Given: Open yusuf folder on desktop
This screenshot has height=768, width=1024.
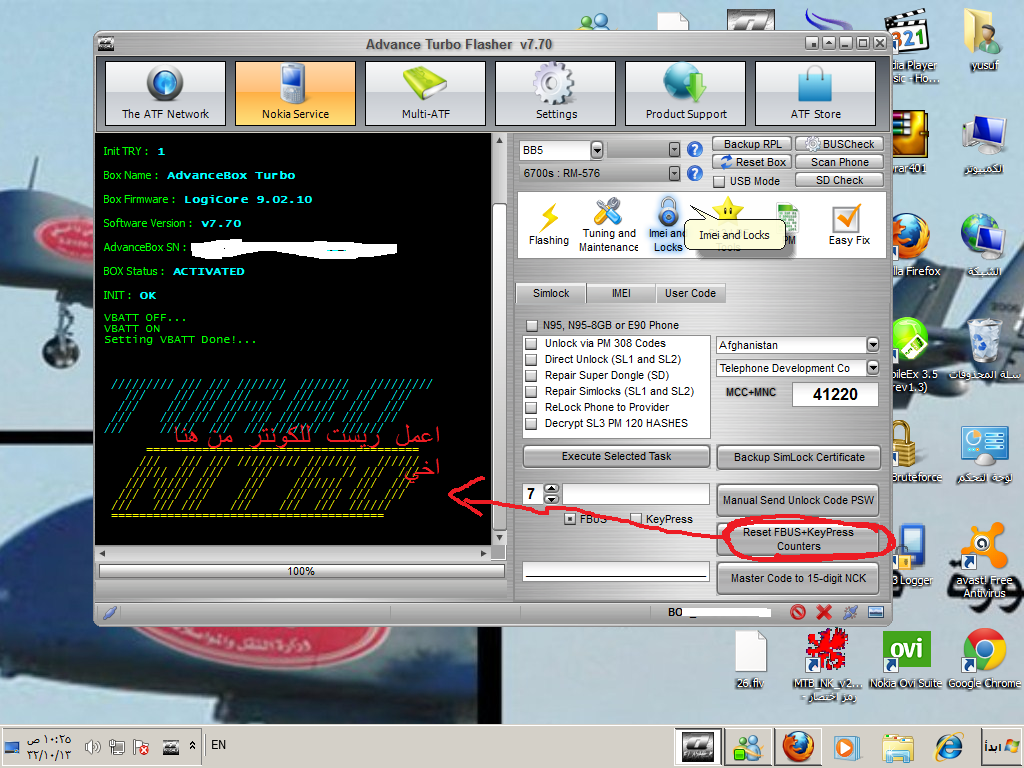Looking at the screenshot, I should [x=984, y=39].
